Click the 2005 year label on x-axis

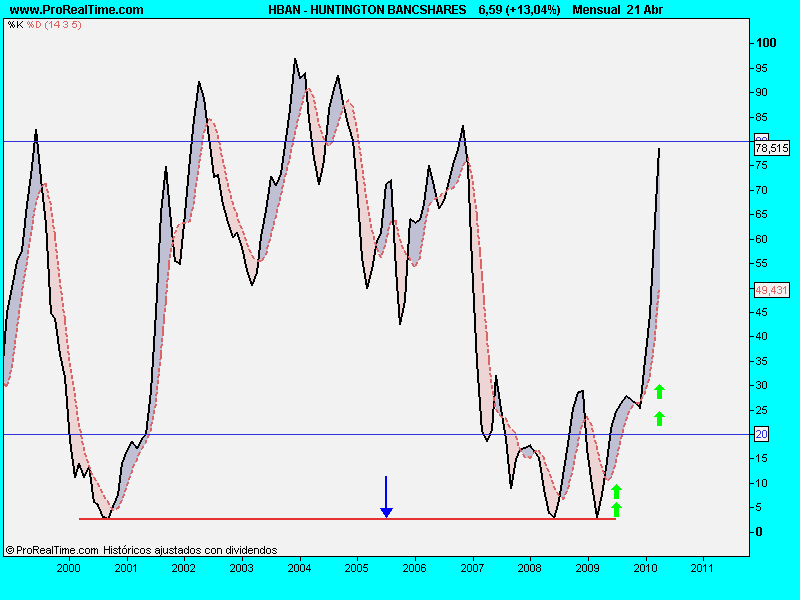click(357, 568)
